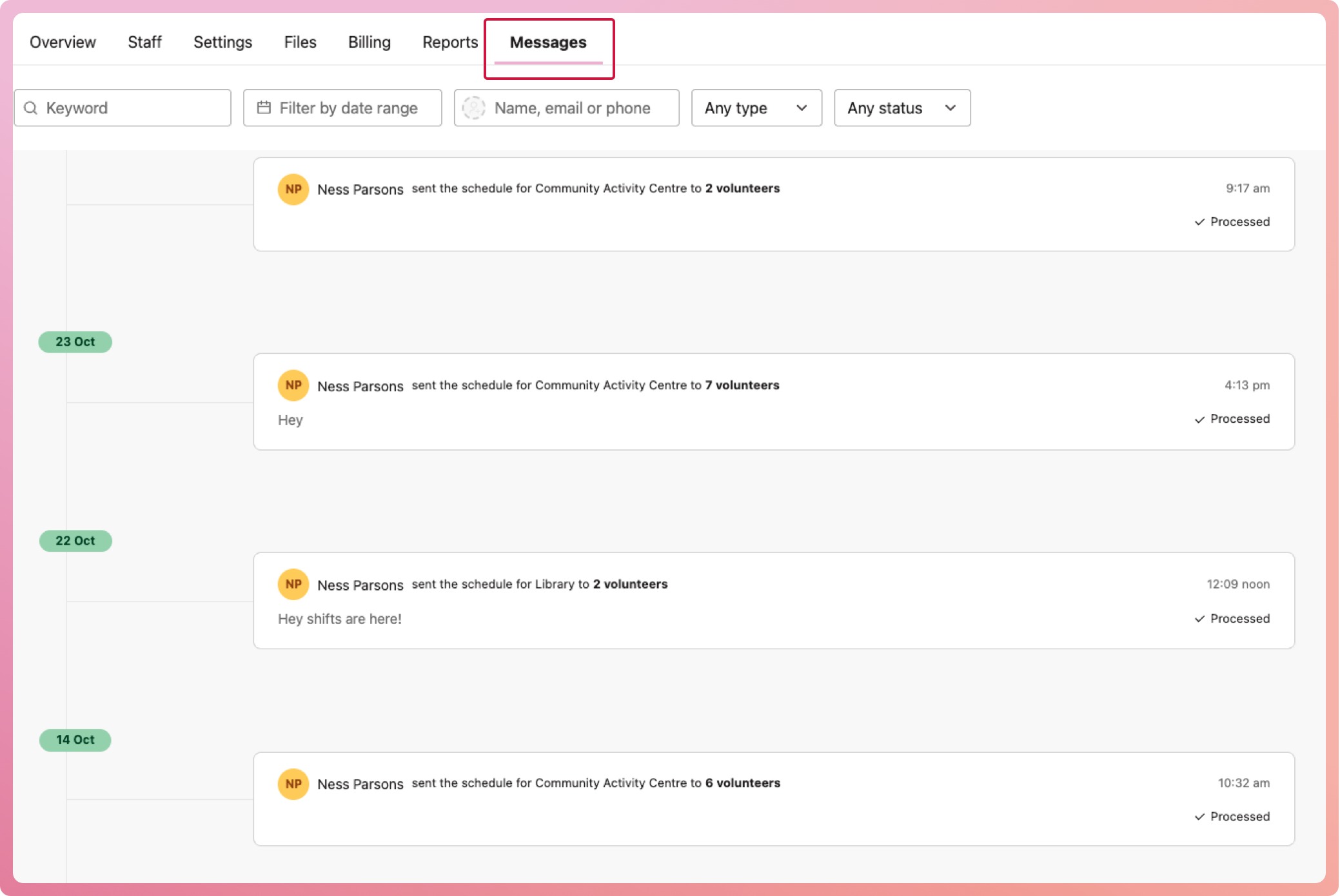Click NP avatar on the 4:13 pm message
This screenshot has width=1340, height=896.
(x=293, y=385)
